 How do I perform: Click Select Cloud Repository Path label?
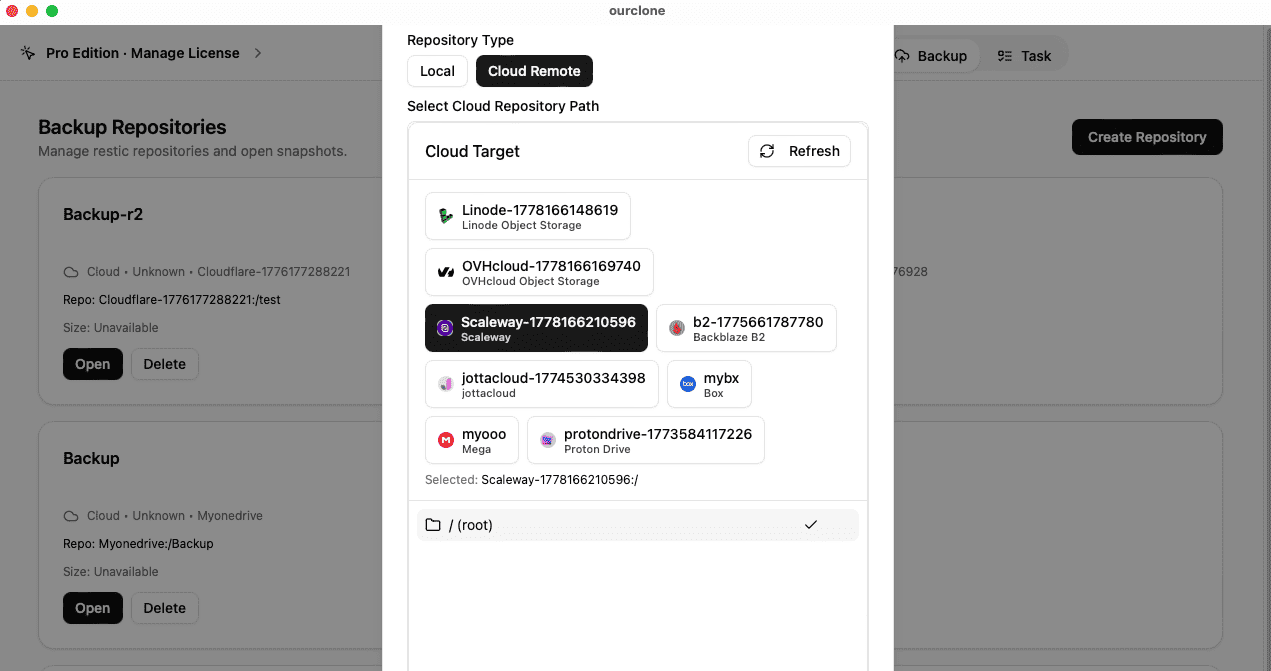503,106
